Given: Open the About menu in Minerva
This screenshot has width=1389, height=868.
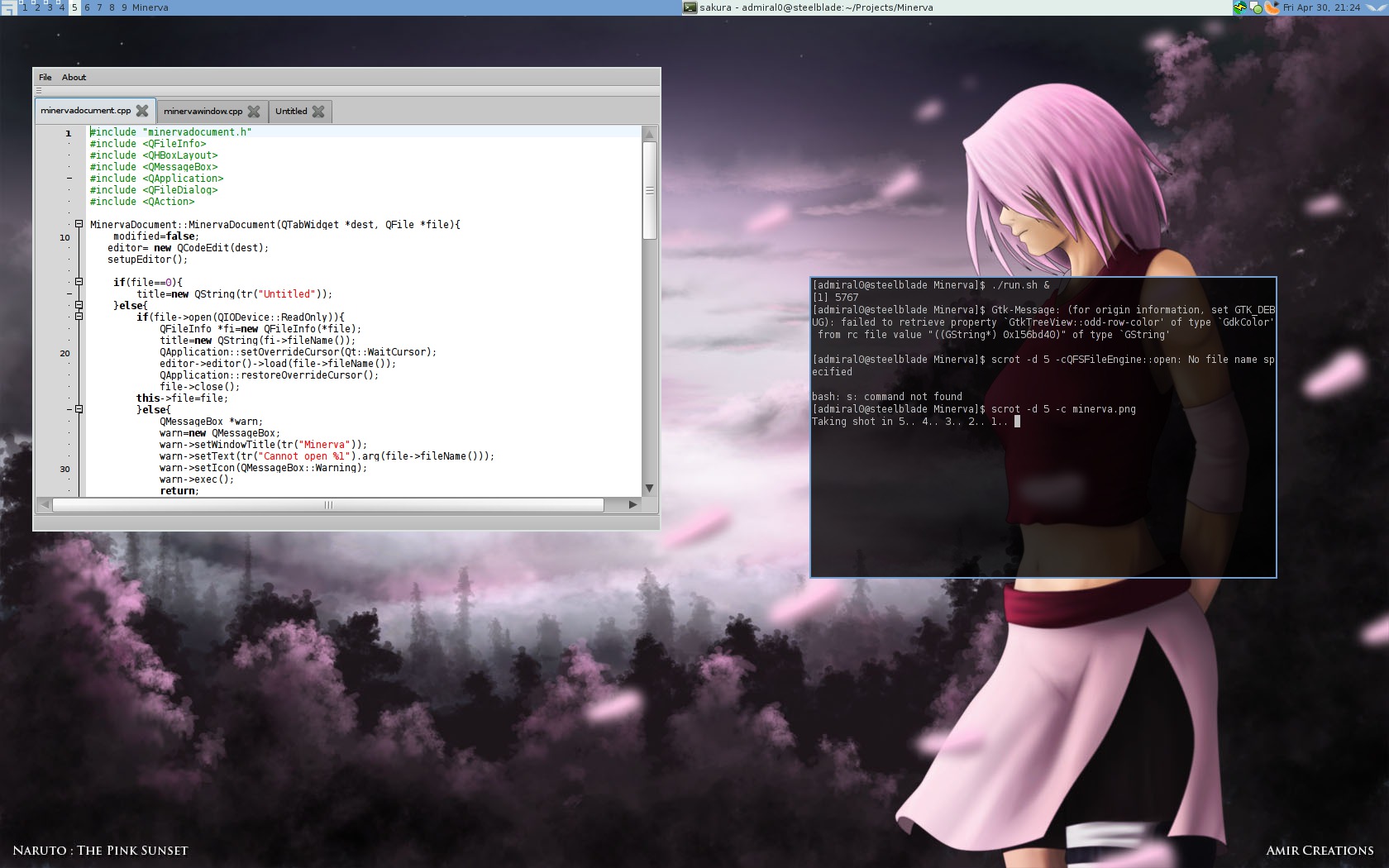Looking at the screenshot, I should pyautogui.click(x=74, y=77).
